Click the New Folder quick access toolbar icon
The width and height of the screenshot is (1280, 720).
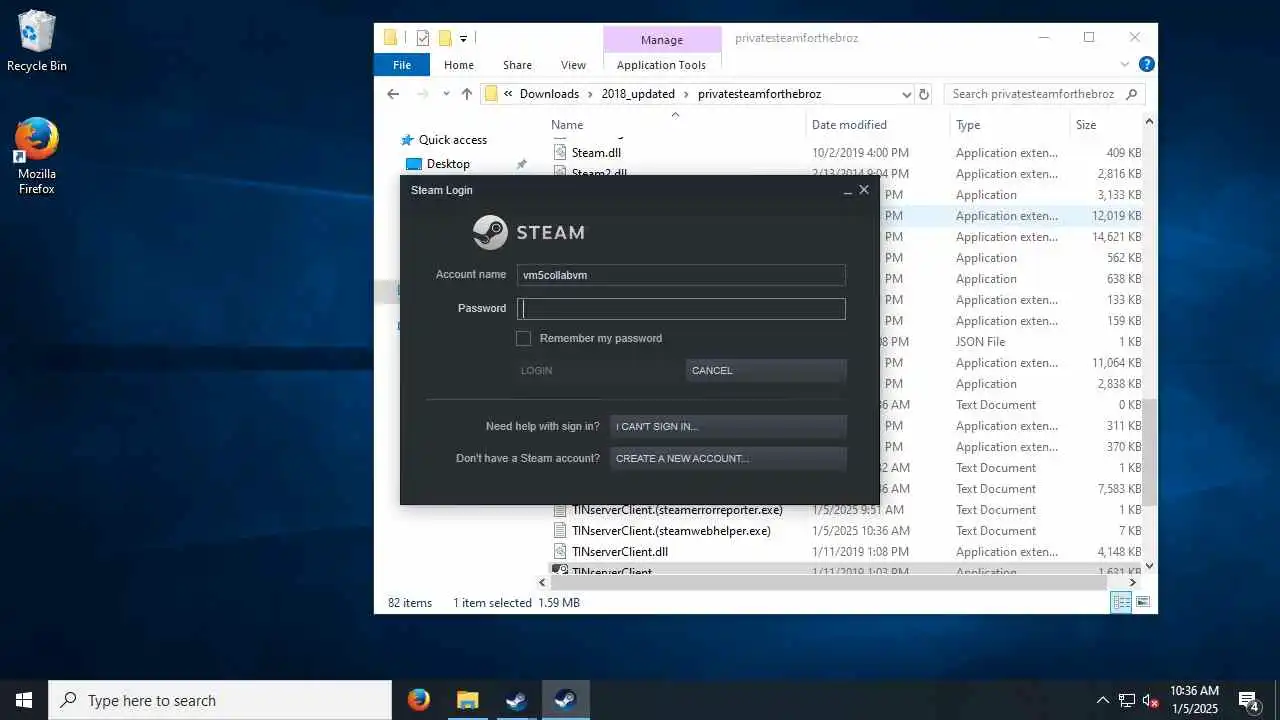(445, 38)
